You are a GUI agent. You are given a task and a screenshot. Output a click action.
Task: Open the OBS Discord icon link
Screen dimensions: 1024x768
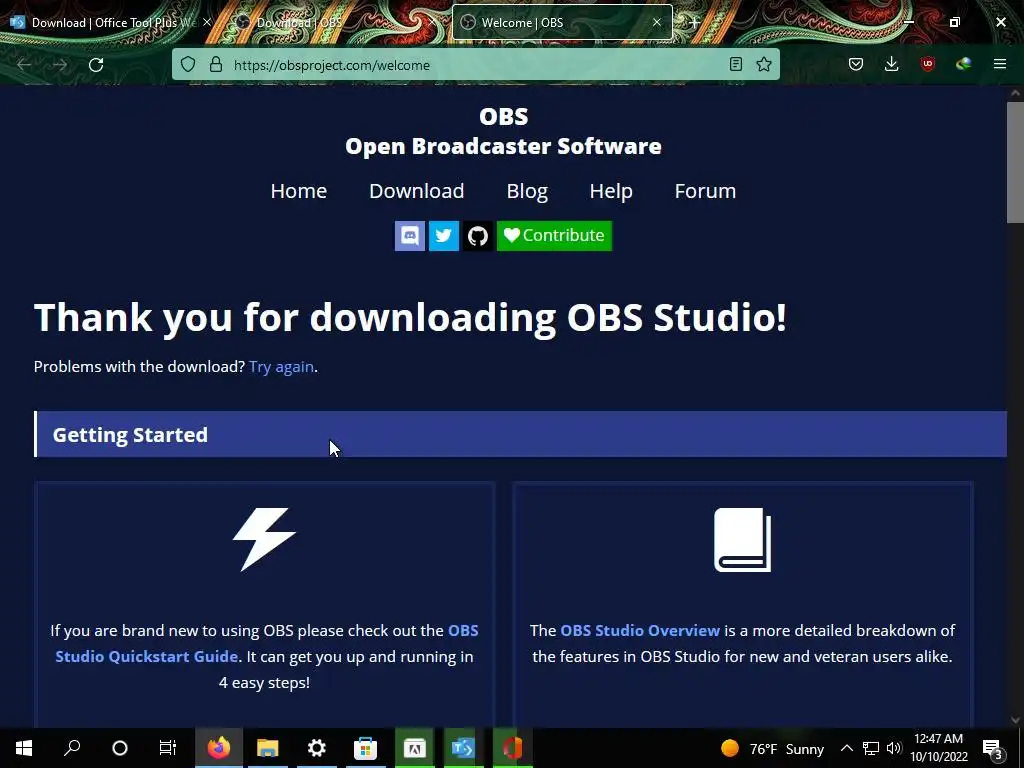click(409, 236)
